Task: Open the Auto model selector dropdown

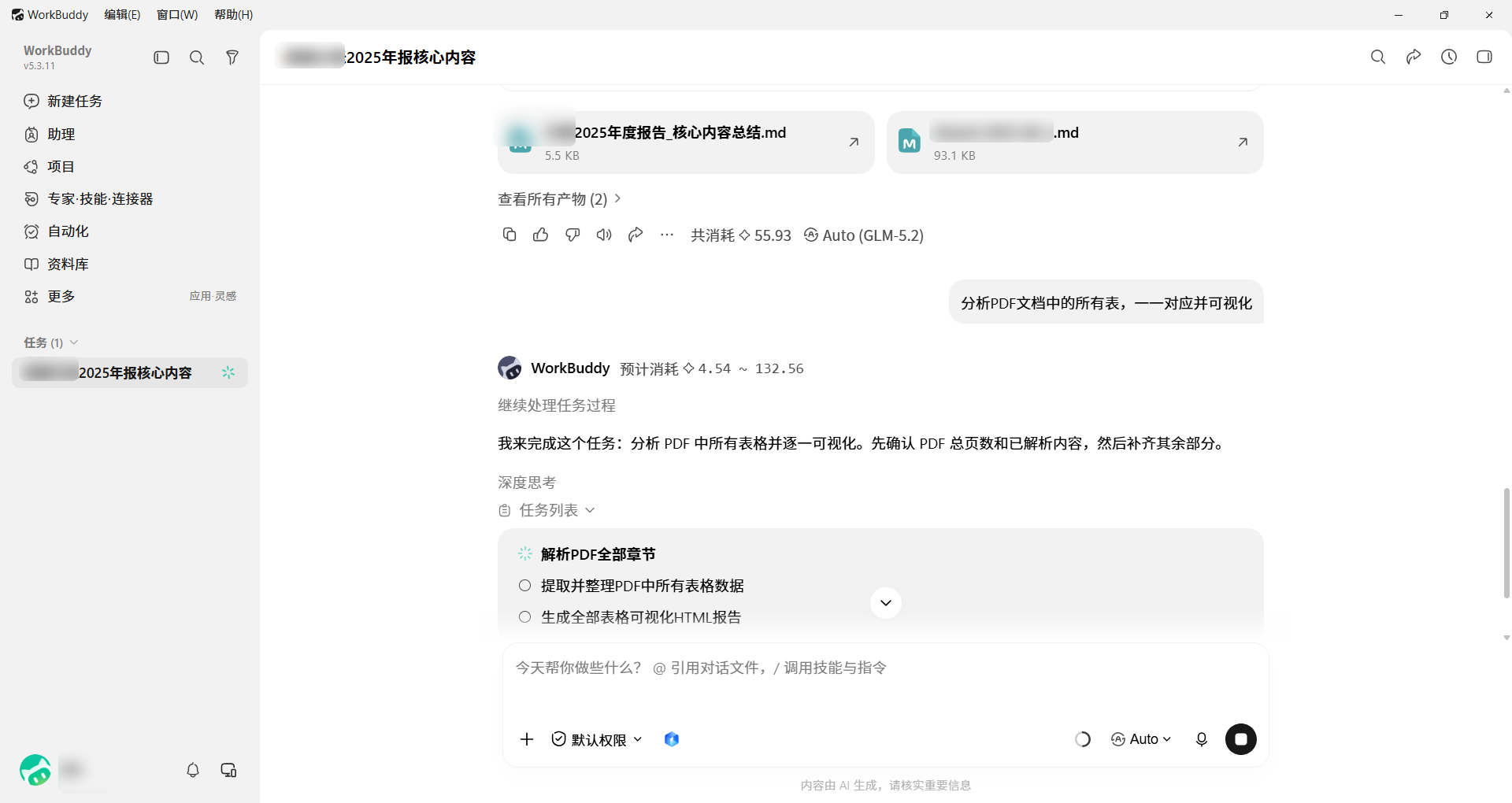Action: pos(1141,739)
